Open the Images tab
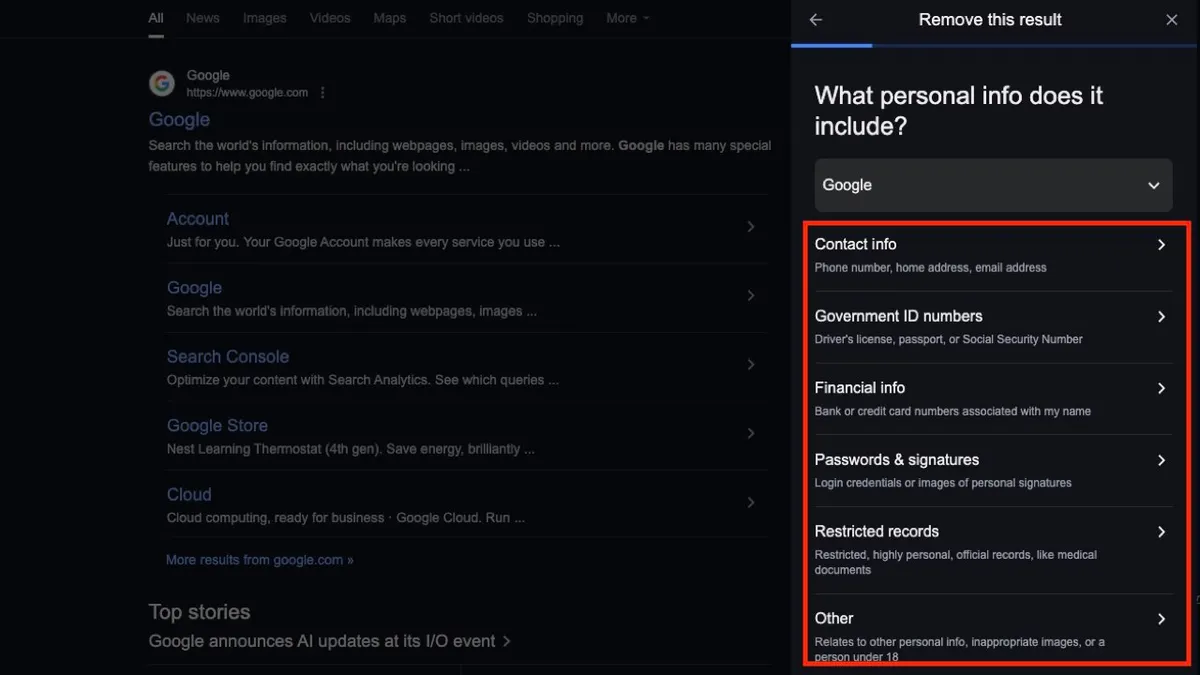 (x=264, y=18)
